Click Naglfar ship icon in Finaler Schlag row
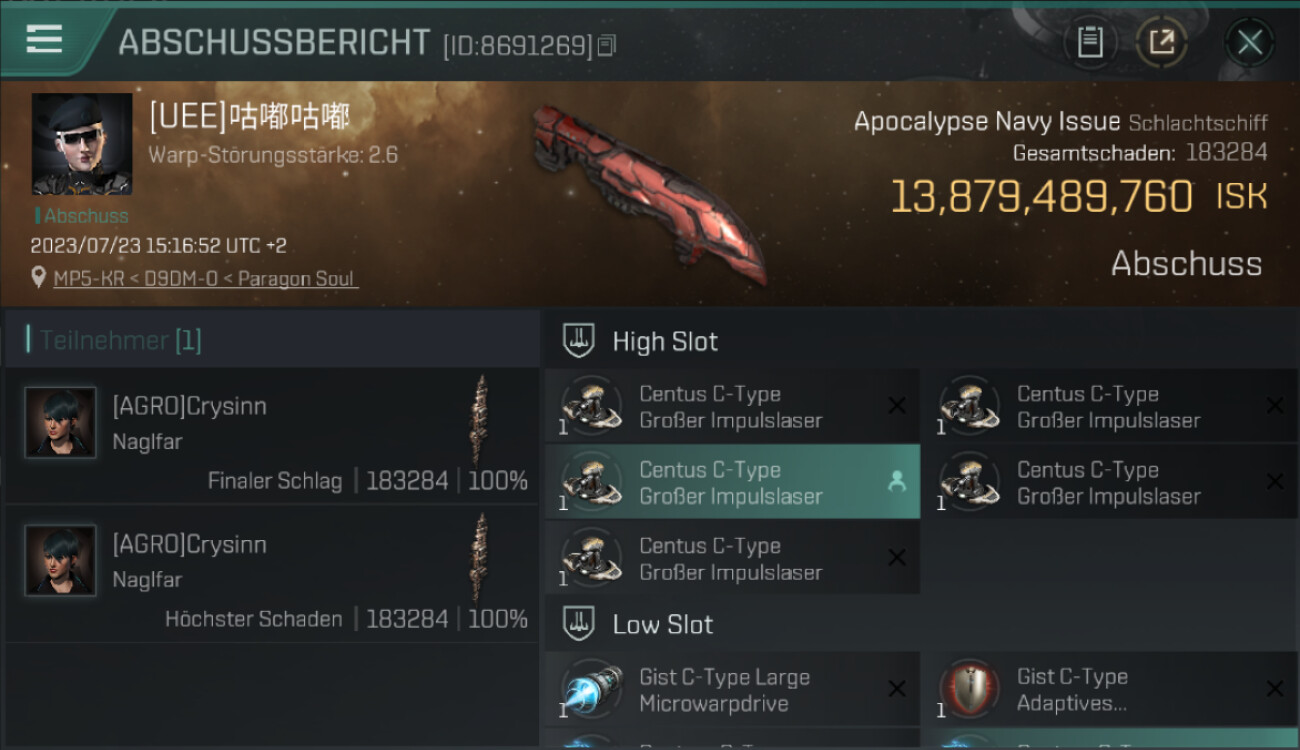Image resolution: width=1300 pixels, height=750 pixels. 481,419
